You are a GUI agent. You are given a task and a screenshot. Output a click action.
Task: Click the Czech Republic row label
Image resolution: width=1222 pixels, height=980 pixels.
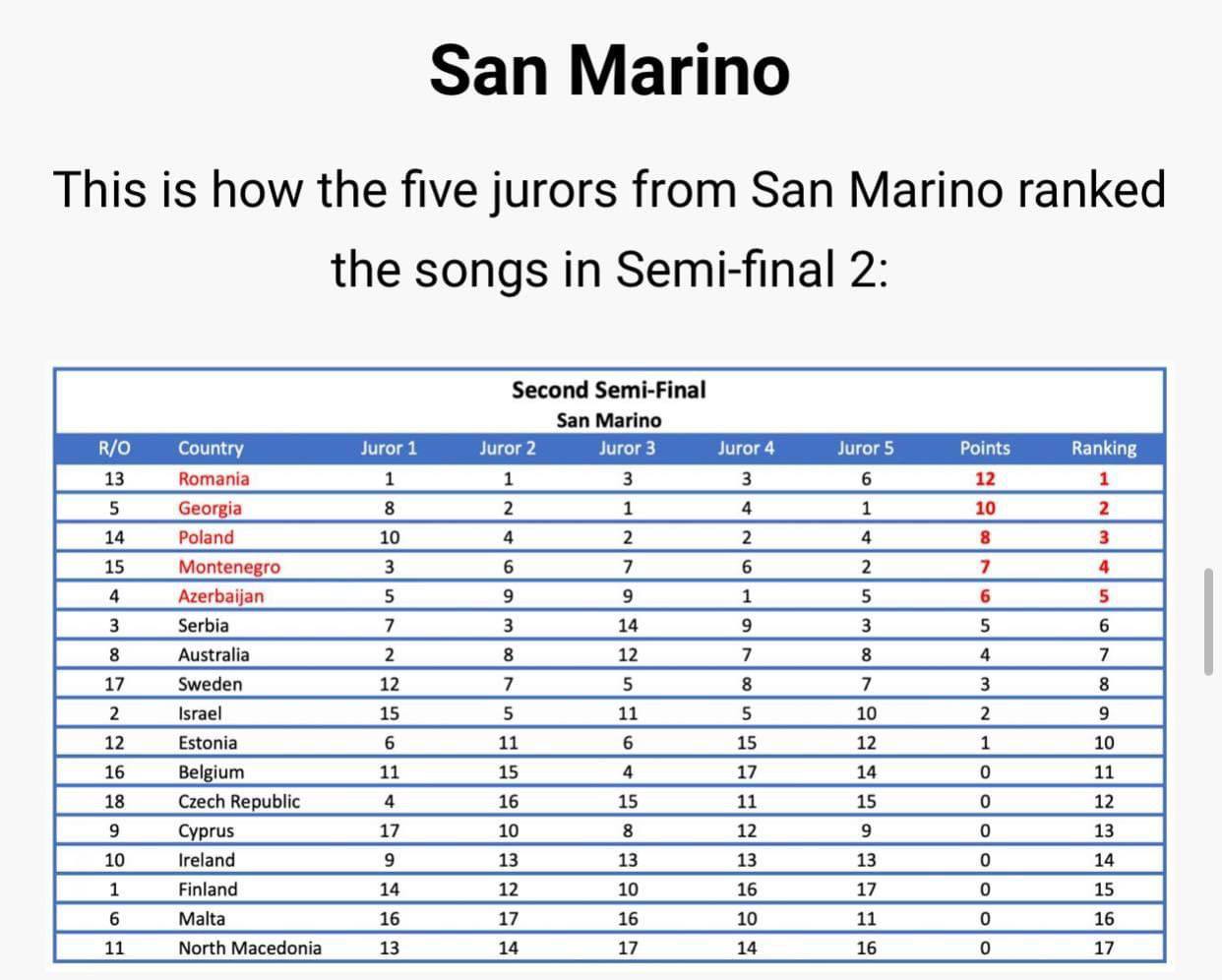(x=239, y=801)
